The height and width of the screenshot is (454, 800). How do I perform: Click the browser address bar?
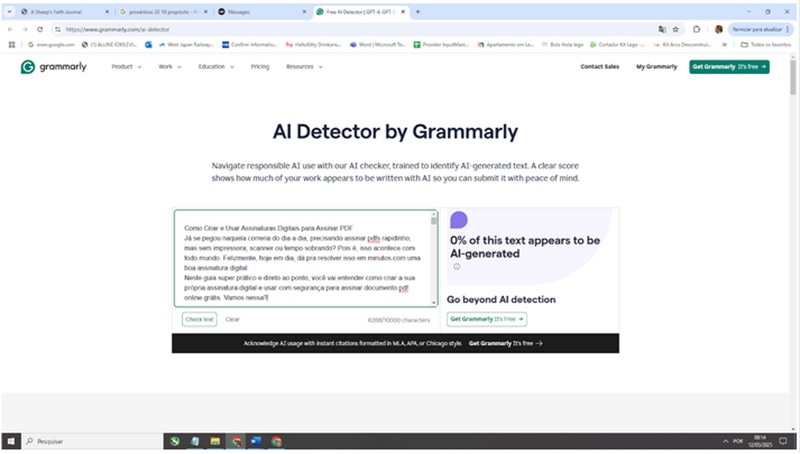tap(357, 30)
